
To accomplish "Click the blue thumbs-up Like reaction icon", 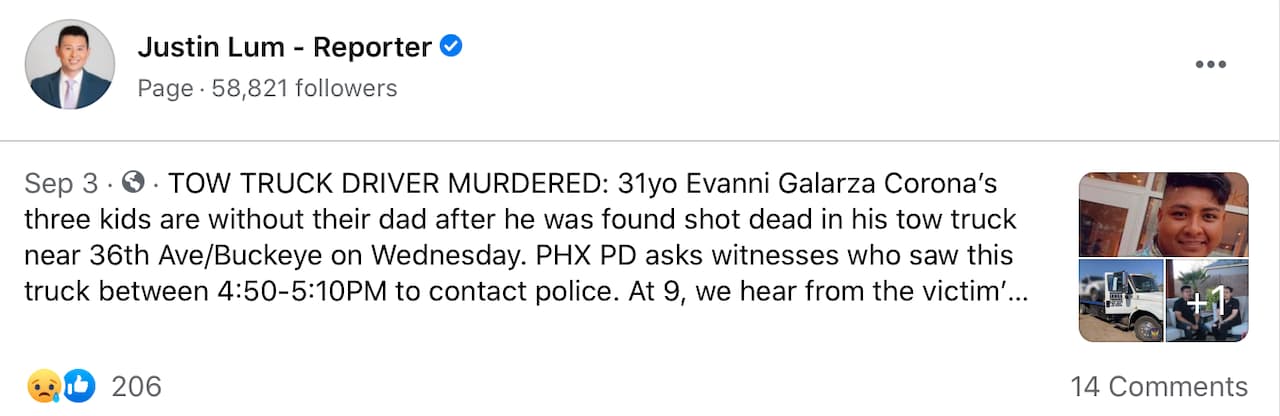I will 79,386.
